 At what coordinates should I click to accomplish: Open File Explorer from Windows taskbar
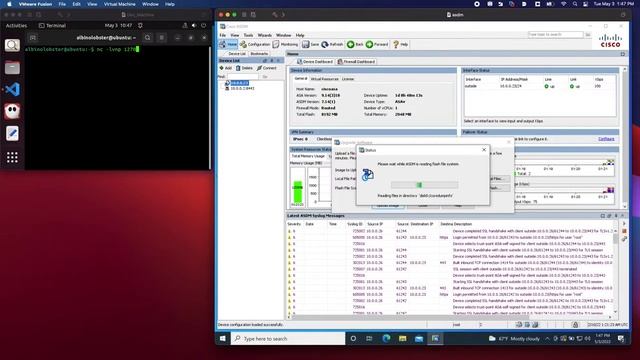click(402, 338)
